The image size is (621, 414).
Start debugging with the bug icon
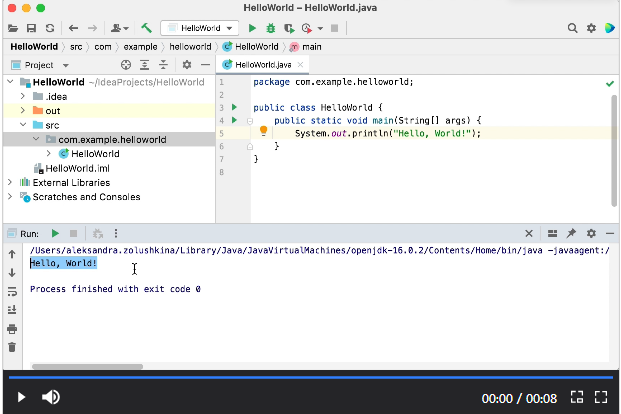tap(271, 28)
